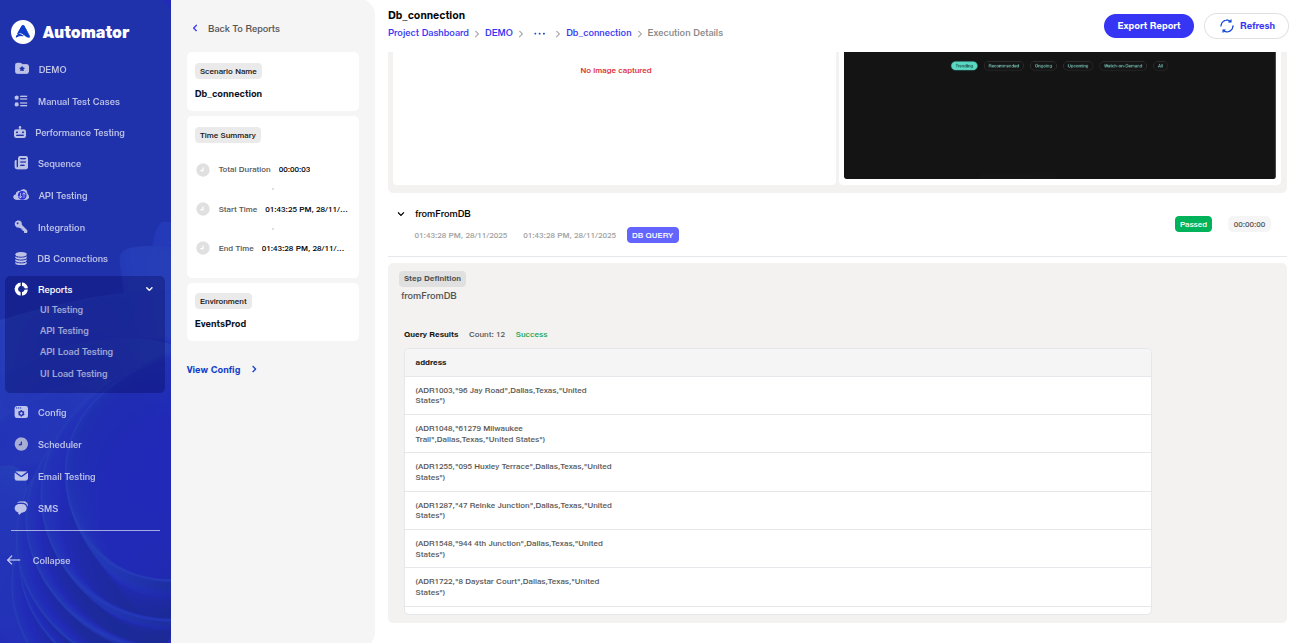This screenshot has height=643, width=1300.
Task: Click the Email Testing envelope icon
Action: 21,476
